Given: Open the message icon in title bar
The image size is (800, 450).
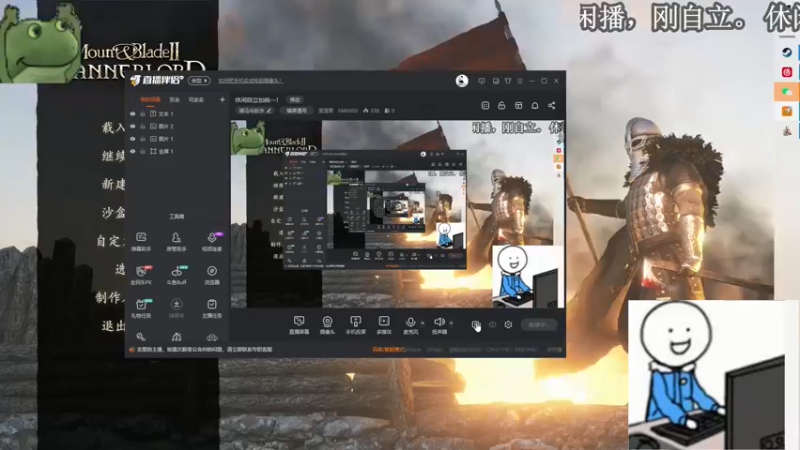Looking at the screenshot, I should [x=482, y=81].
